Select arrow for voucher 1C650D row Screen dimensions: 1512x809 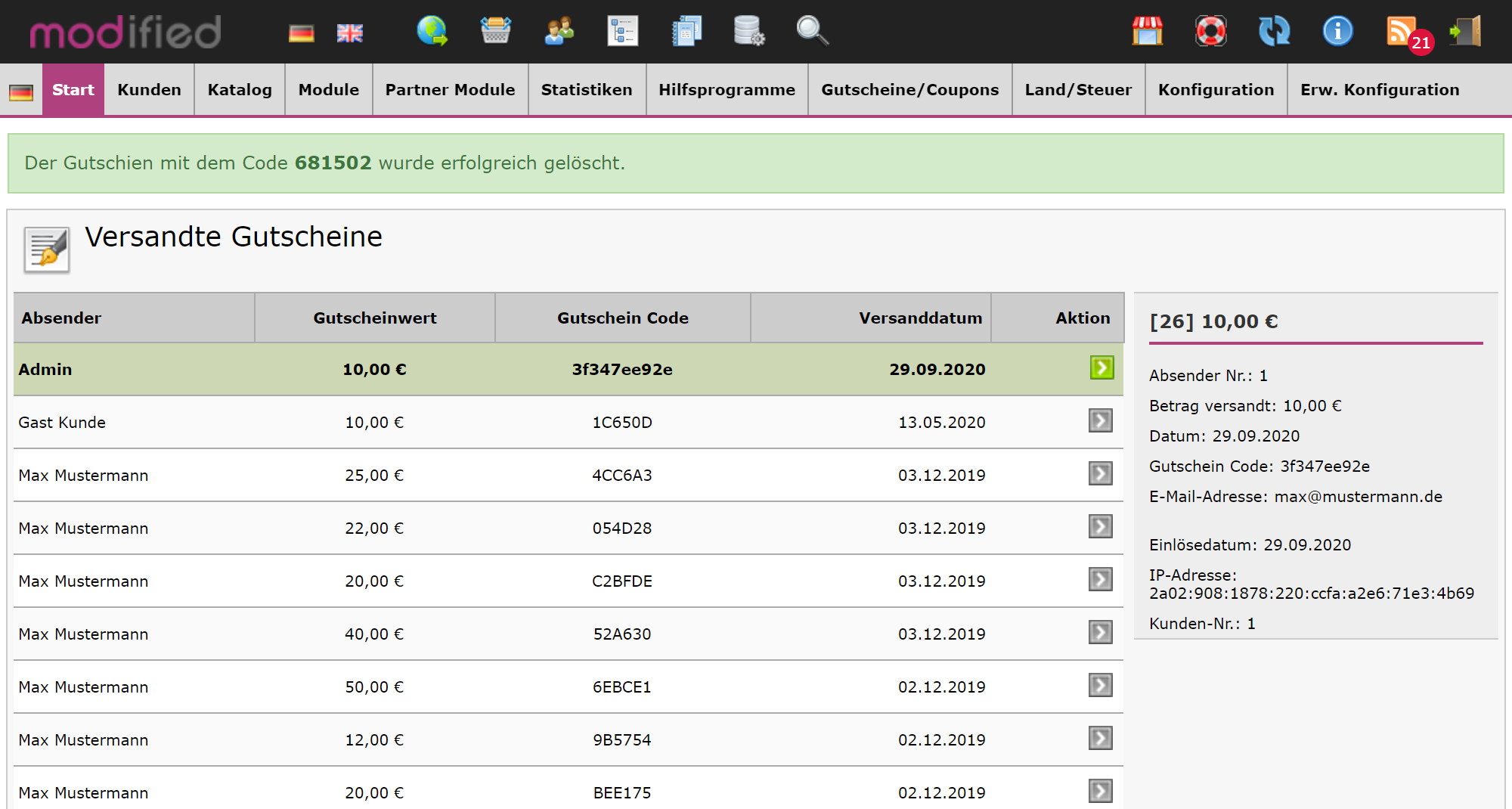coord(1100,421)
